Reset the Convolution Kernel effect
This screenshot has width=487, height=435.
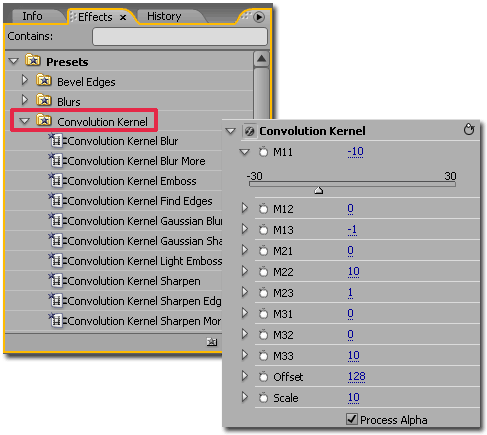[469, 129]
